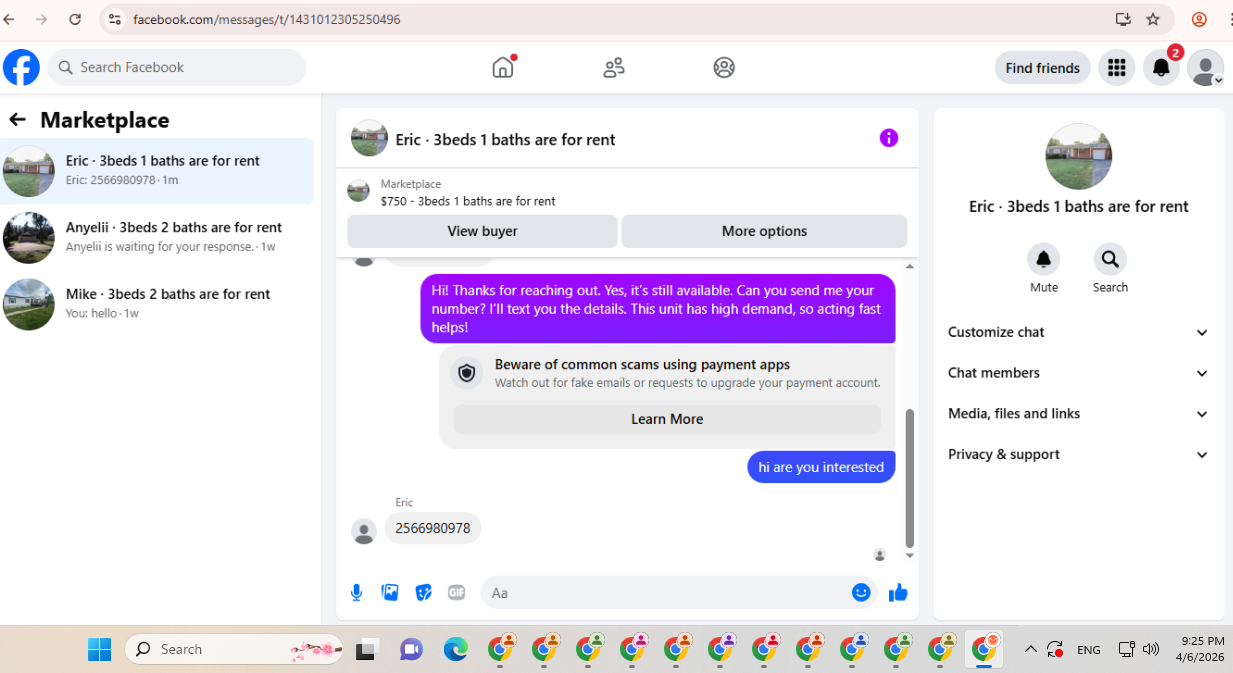Screen dimensions: 1233x673
Task: Click the browser address bar URL
Action: (x=267, y=19)
